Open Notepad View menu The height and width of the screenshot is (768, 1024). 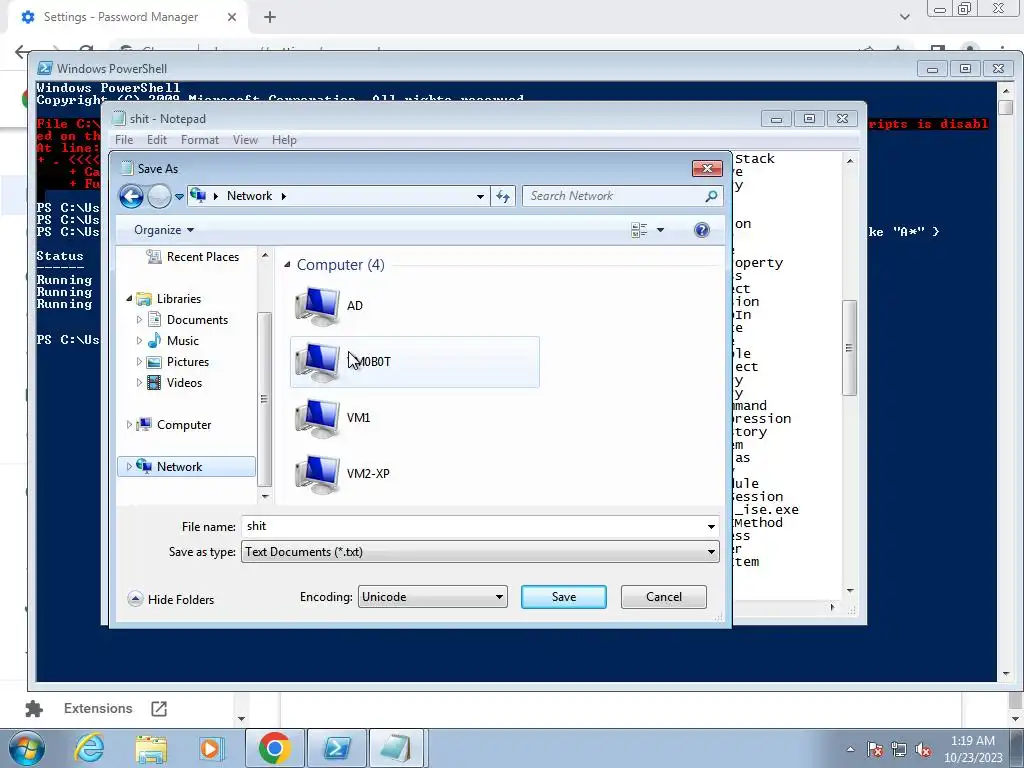point(246,140)
